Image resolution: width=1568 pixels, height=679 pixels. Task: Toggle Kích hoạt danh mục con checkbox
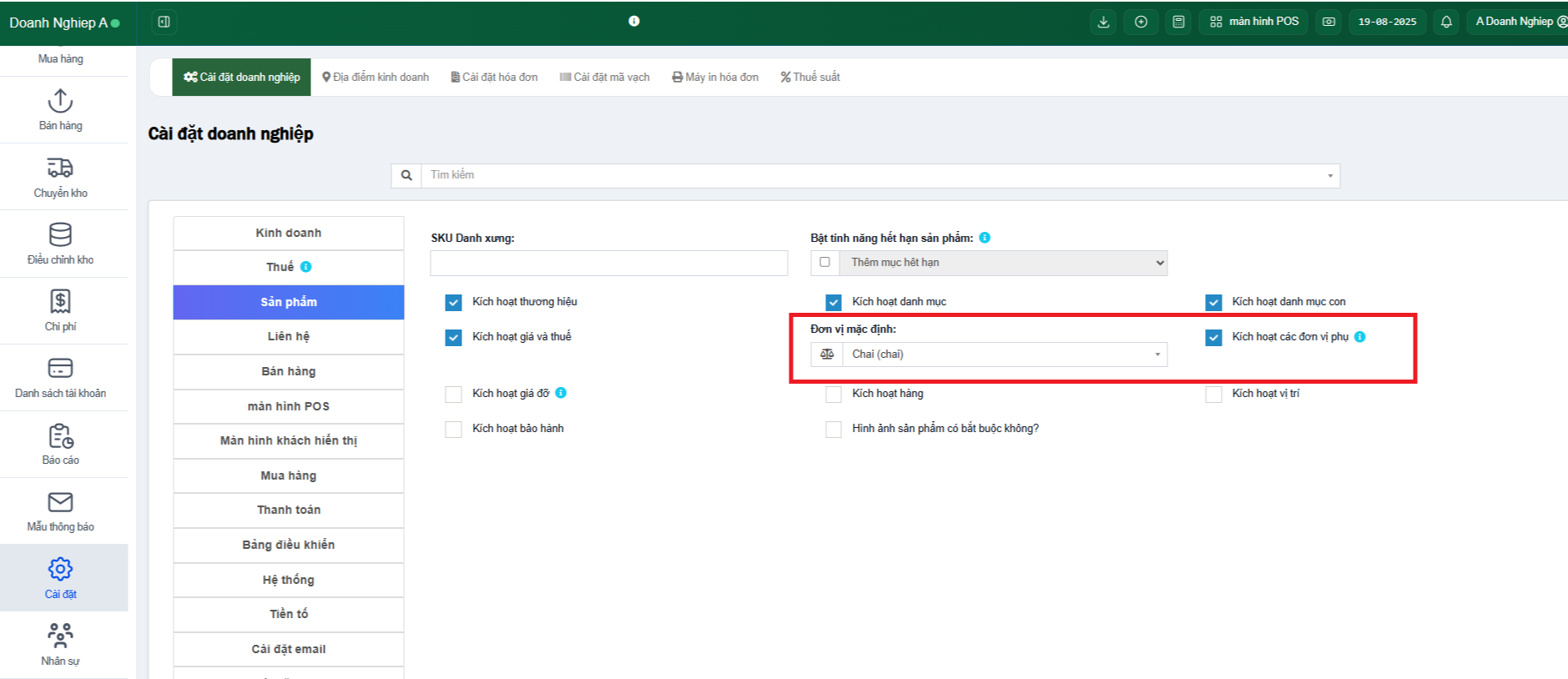(1213, 302)
